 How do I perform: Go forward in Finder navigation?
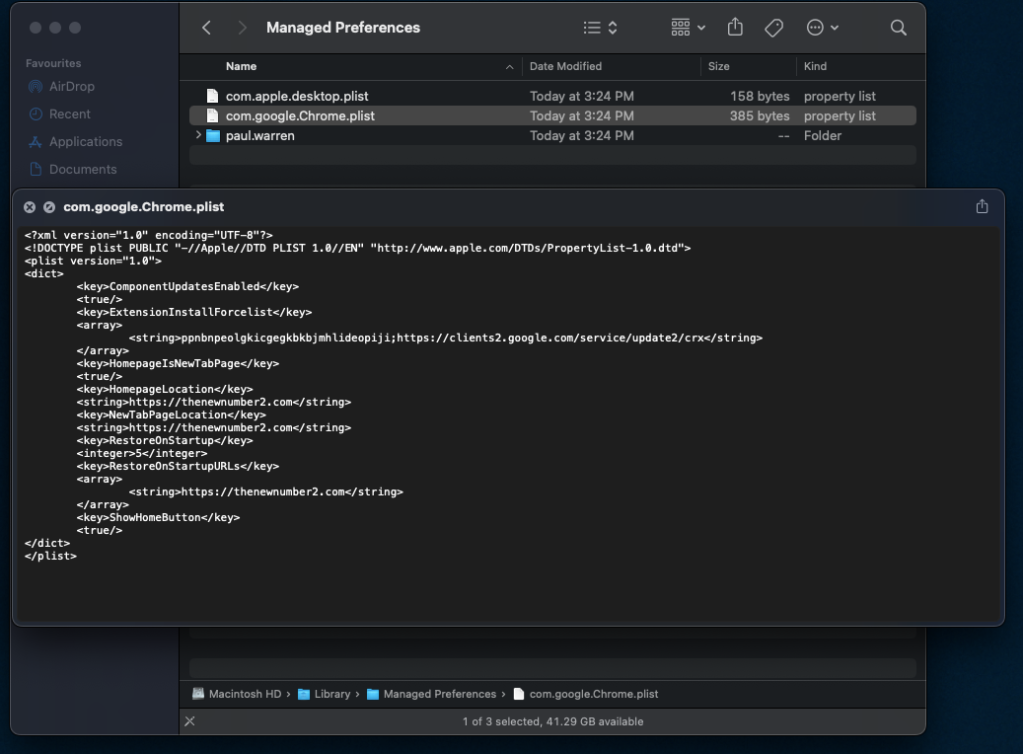click(242, 27)
